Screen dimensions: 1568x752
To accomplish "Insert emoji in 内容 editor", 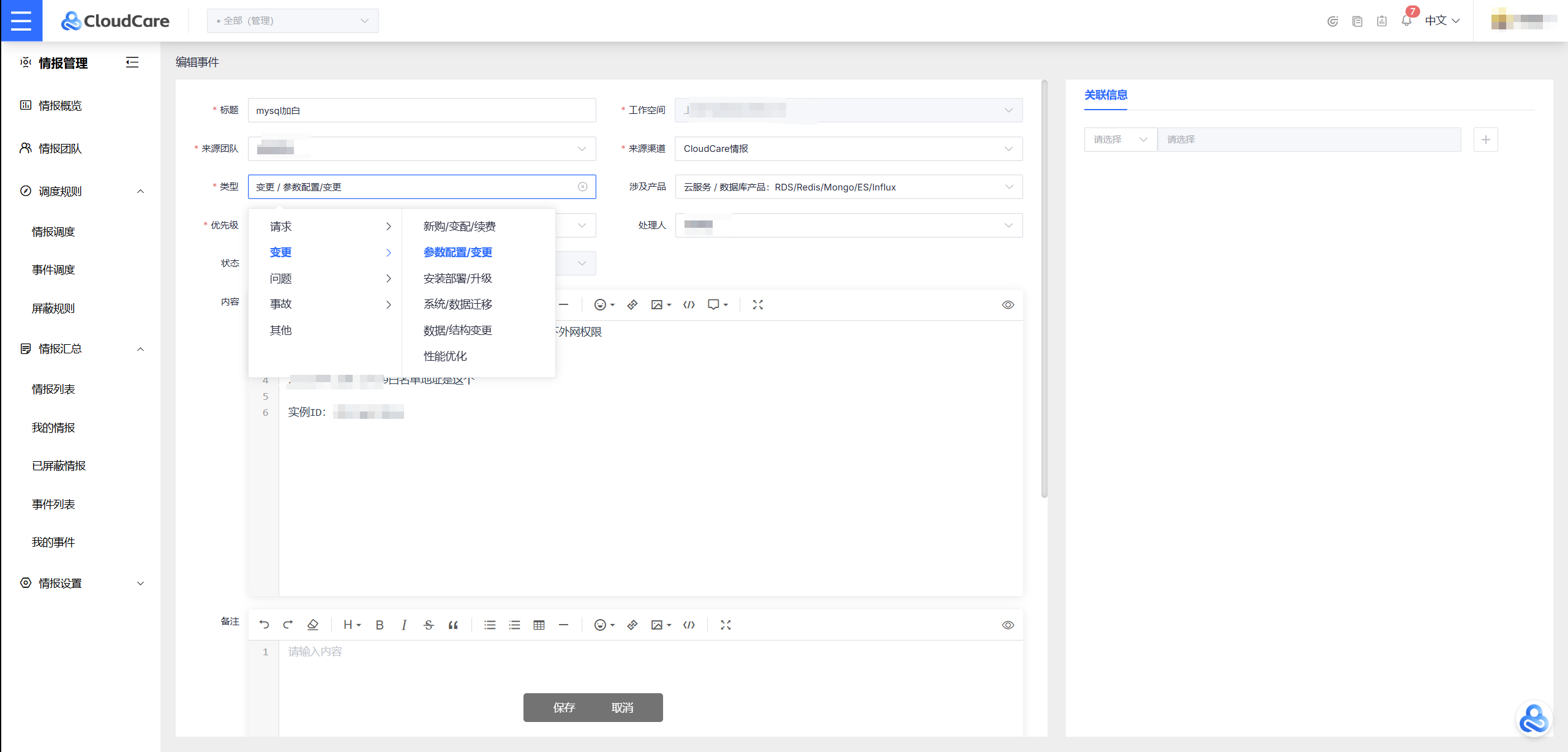I will (604, 305).
